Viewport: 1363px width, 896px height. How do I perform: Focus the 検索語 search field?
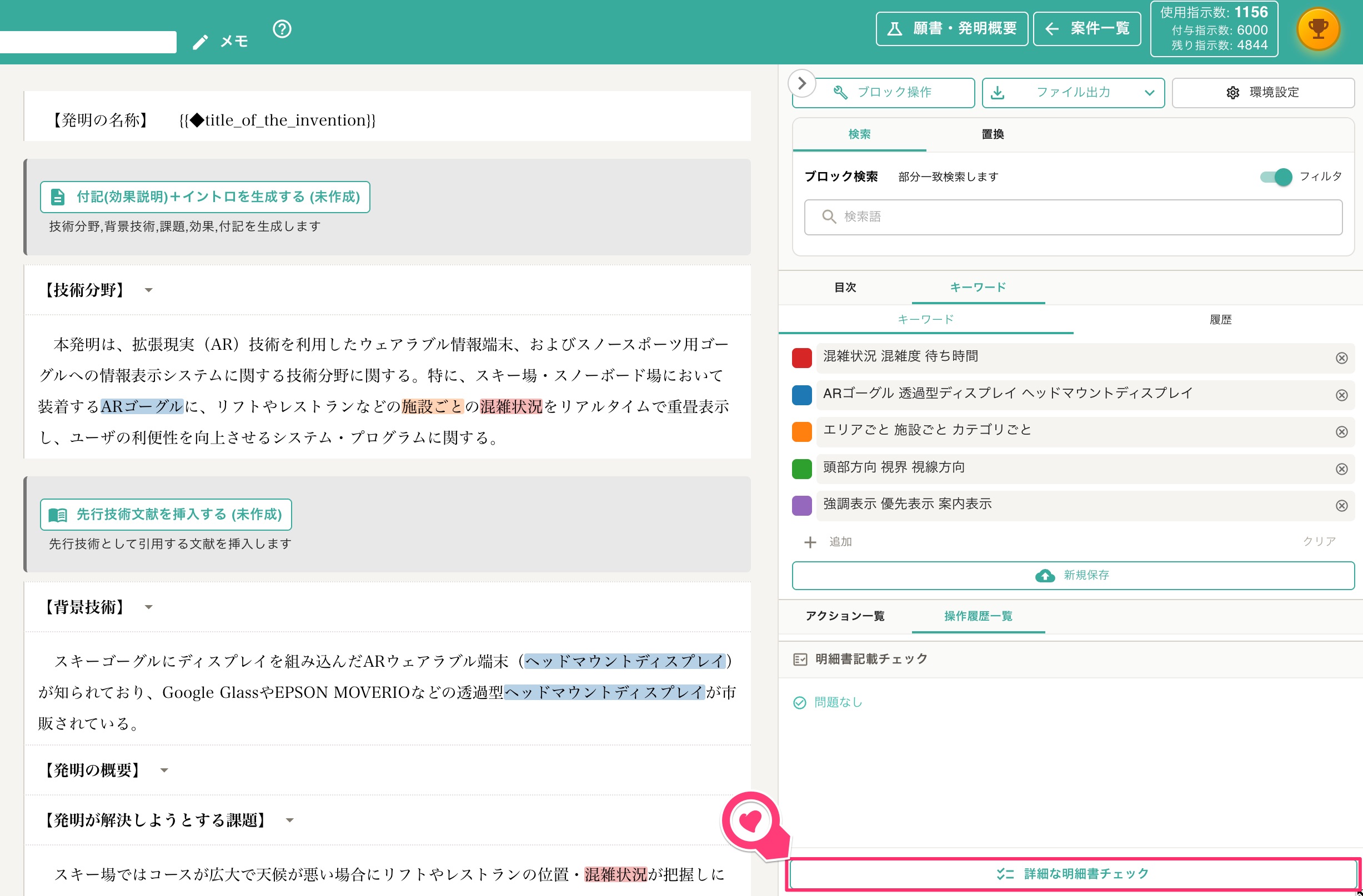click(x=1073, y=217)
